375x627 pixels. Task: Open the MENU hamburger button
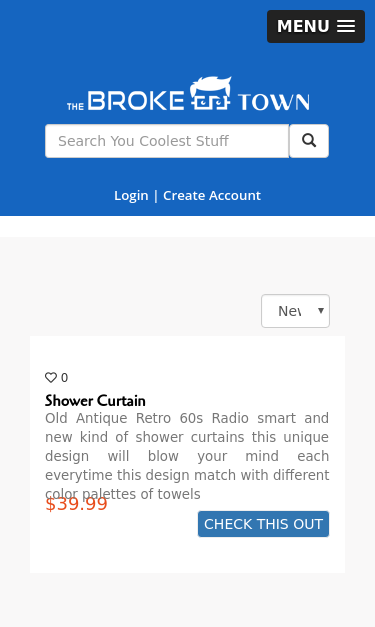point(316,26)
